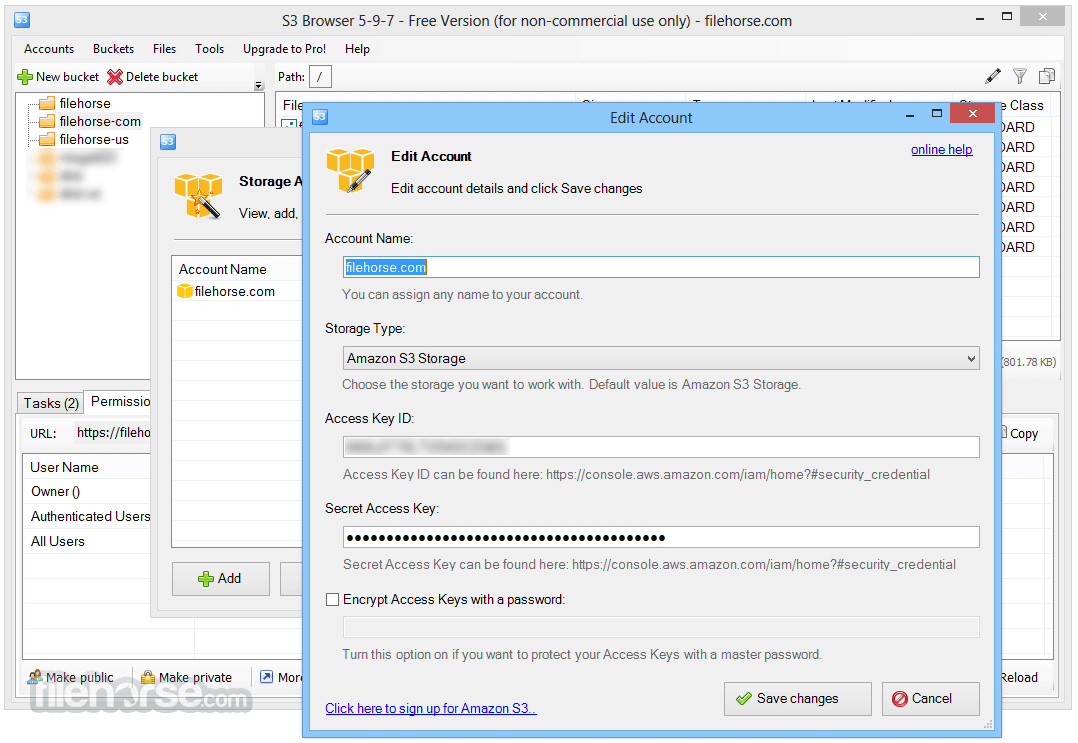Viewport: 1078px width, 743px height.
Task: Select the Authenticated Users permission row
Action: [x=87, y=516]
